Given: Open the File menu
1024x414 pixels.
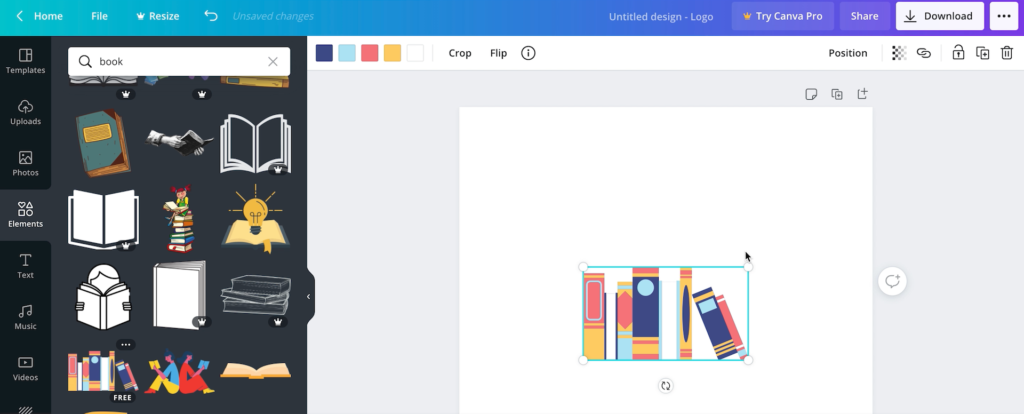Looking at the screenshot, I should coord(99,16).
